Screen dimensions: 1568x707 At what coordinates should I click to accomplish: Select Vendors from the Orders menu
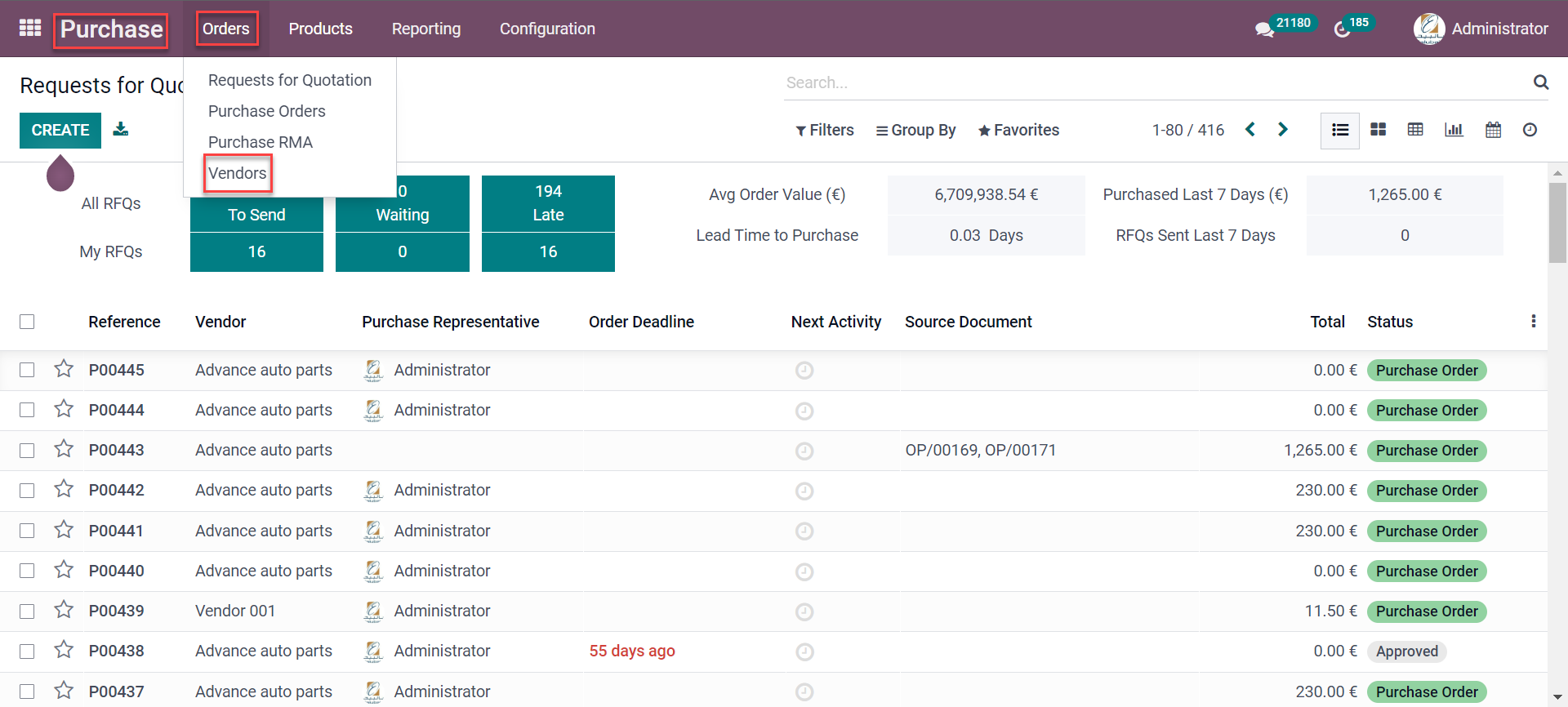click(238, 173)
